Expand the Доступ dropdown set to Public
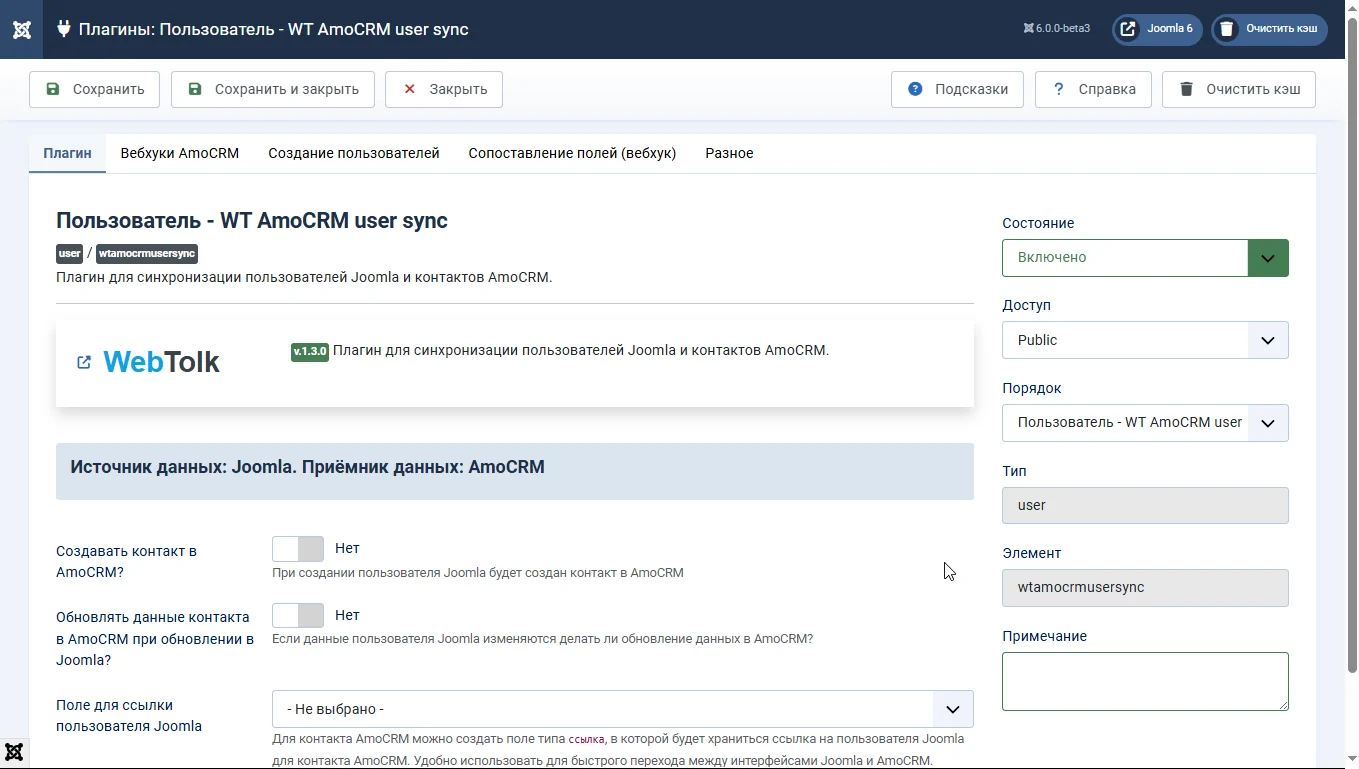Viewport: 1359px width, 769px height. click(x=1144, y=340)
